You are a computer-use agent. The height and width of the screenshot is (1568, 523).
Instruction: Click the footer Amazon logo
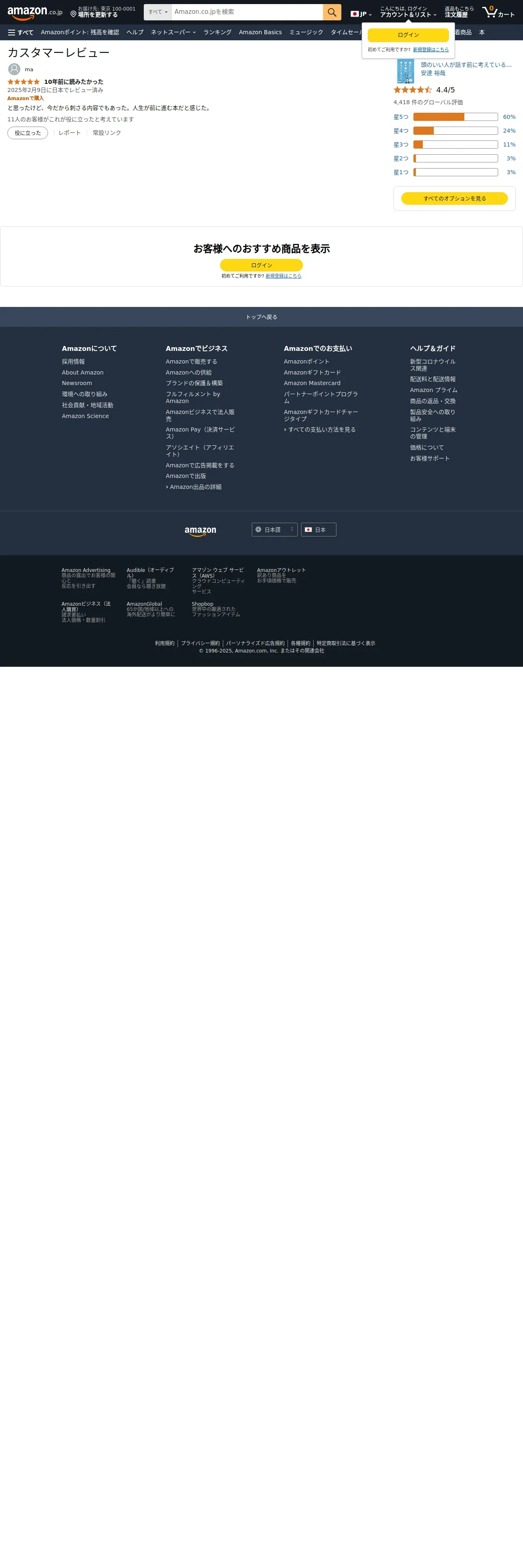tap(200, 531)
